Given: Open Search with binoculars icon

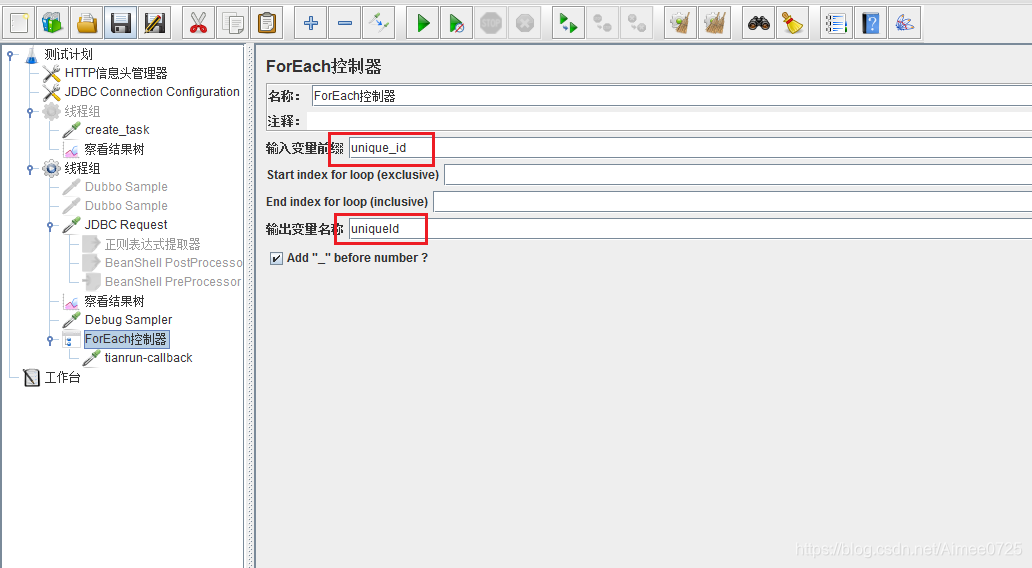Looking at the screenshot, I should 758,23.
